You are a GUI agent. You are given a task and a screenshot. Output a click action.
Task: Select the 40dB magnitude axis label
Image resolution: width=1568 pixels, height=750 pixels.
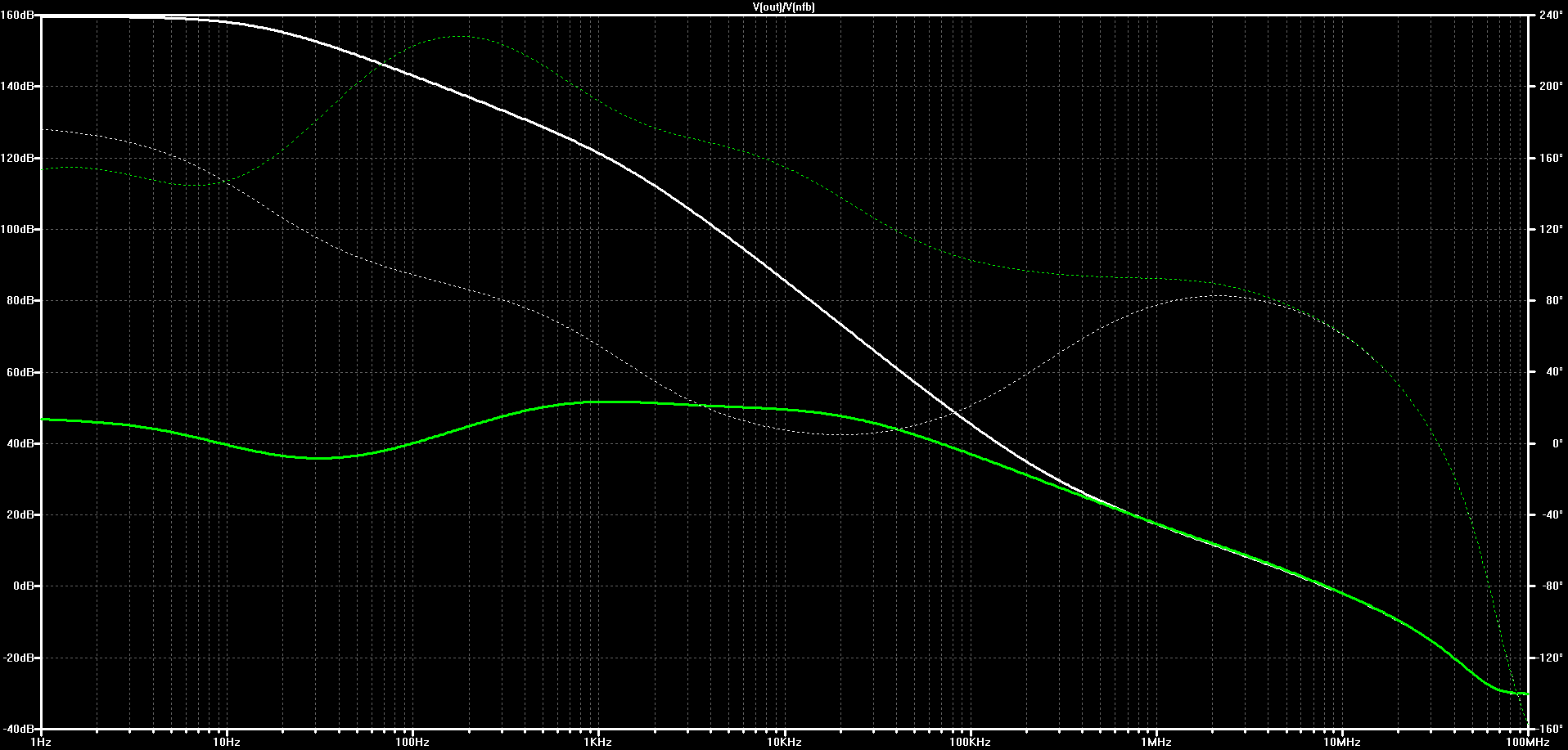click(x=20, y=443)
